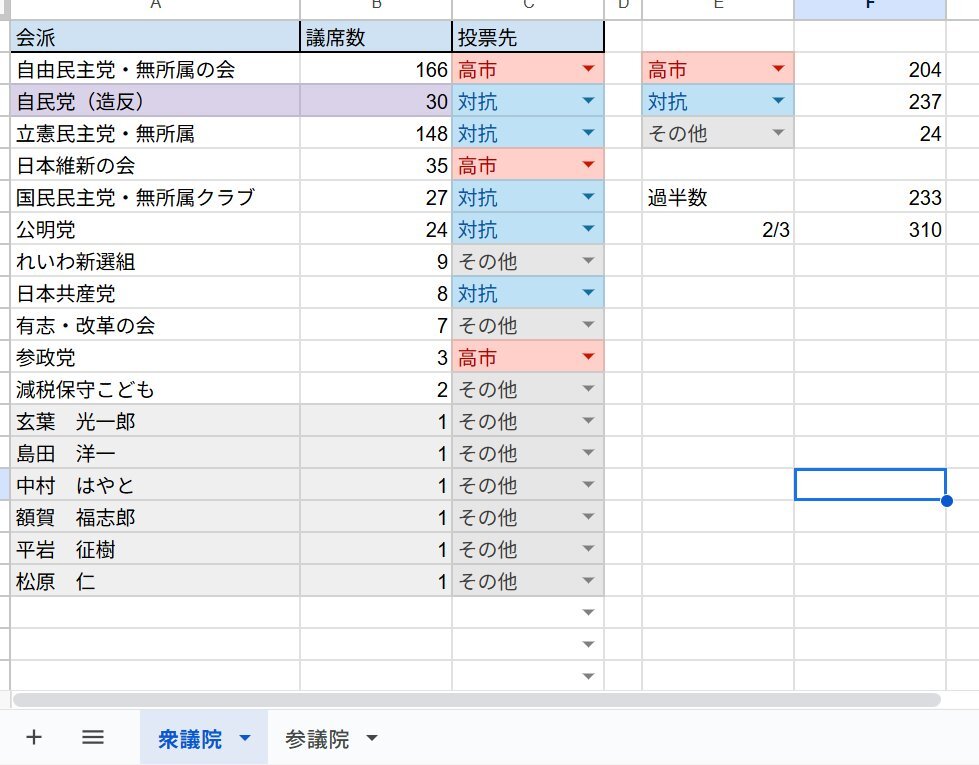
Task: Open vote dropdown for 参政党
Action: tap(588, 357)
